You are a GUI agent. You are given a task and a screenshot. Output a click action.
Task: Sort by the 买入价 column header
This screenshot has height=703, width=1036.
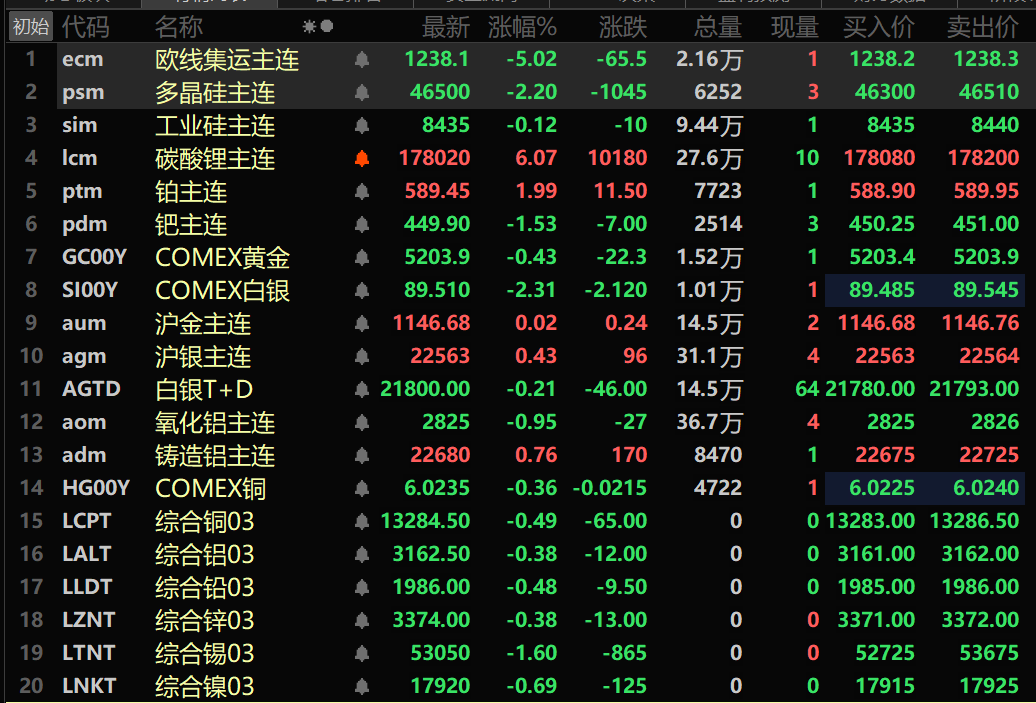coord(879,27)
